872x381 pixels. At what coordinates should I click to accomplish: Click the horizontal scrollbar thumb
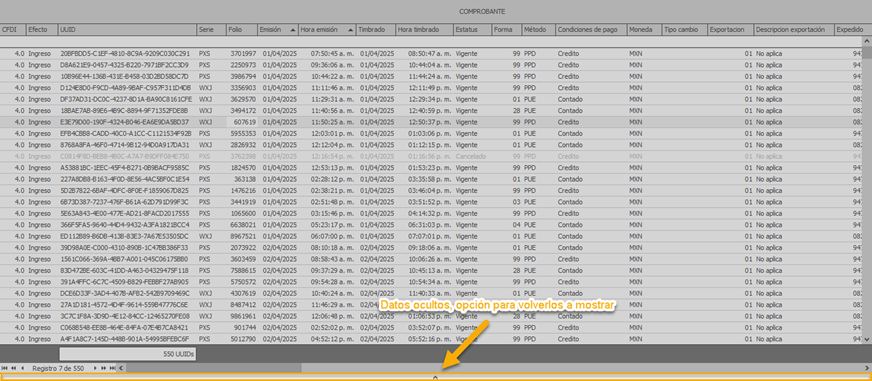click(x=214, y=368)
